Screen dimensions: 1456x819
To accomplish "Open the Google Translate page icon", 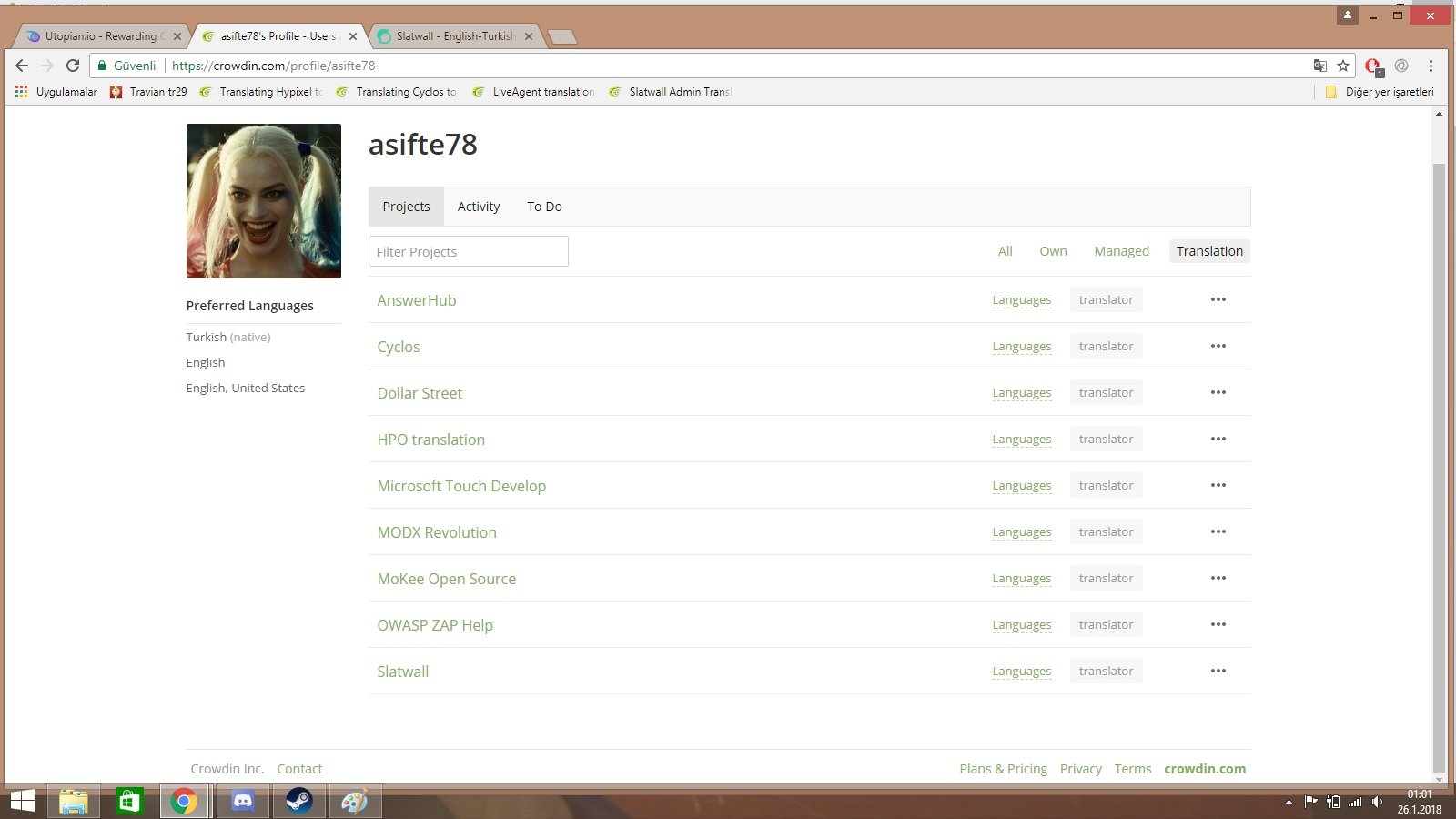I will point(1319,66).
